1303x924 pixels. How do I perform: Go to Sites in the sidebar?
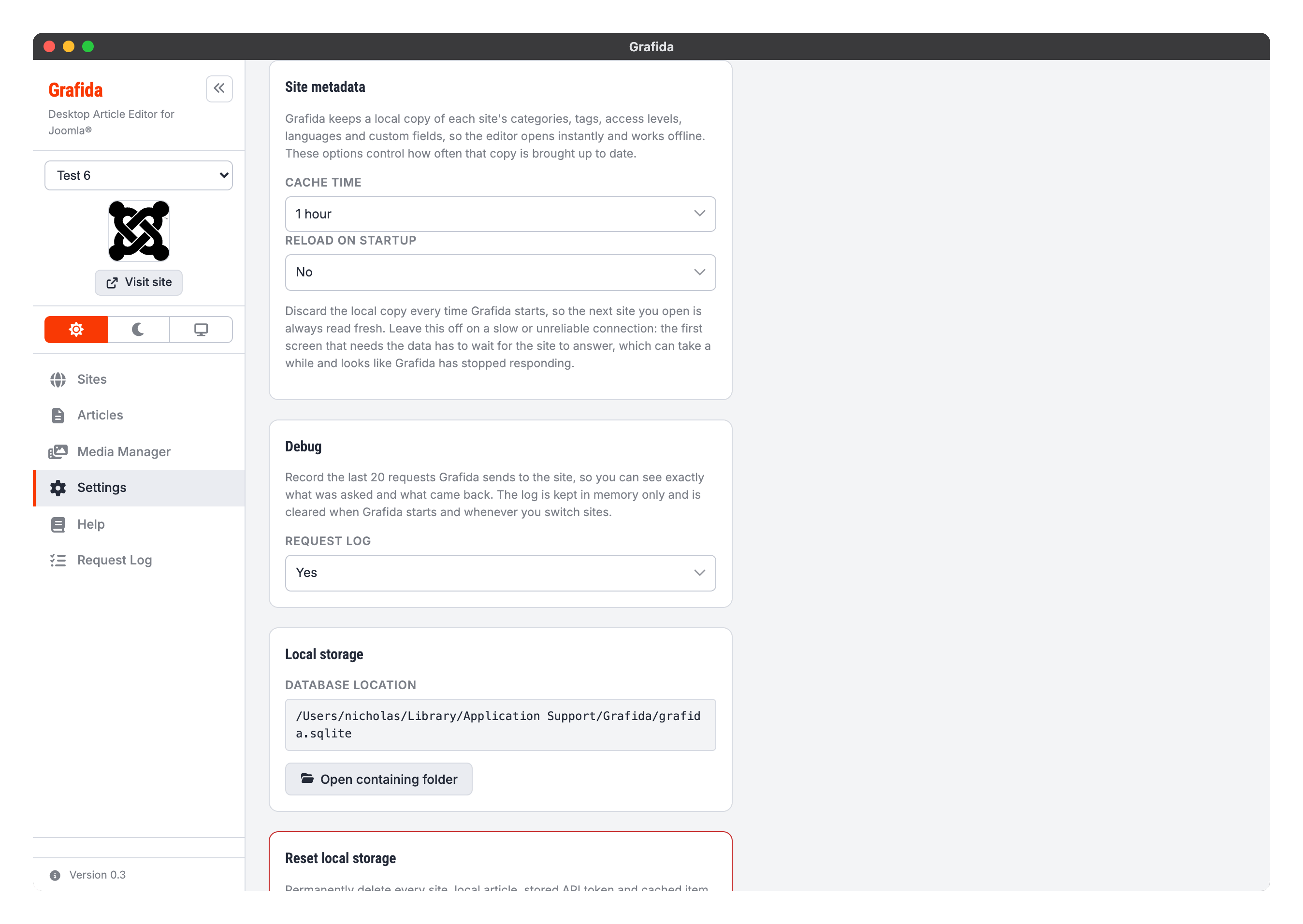[139, 379]
